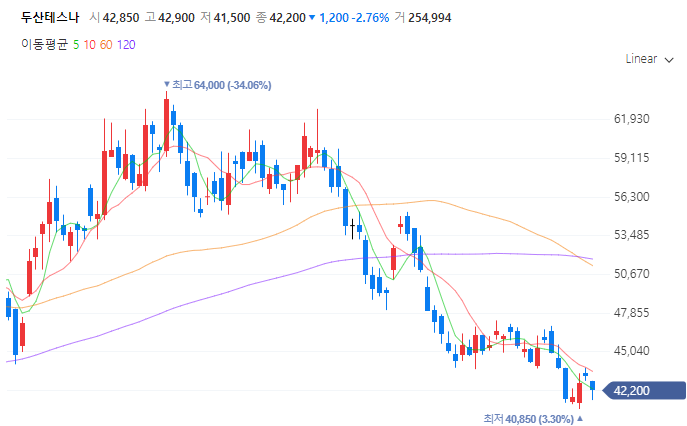Click the 이동평균 label
This screenshot has height=426, width=687.
point(45,45)
